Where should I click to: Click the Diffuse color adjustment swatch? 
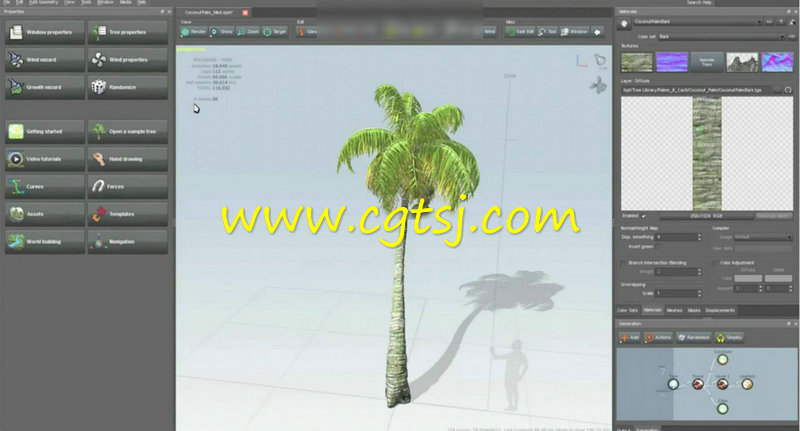click(x=748, y=278)
